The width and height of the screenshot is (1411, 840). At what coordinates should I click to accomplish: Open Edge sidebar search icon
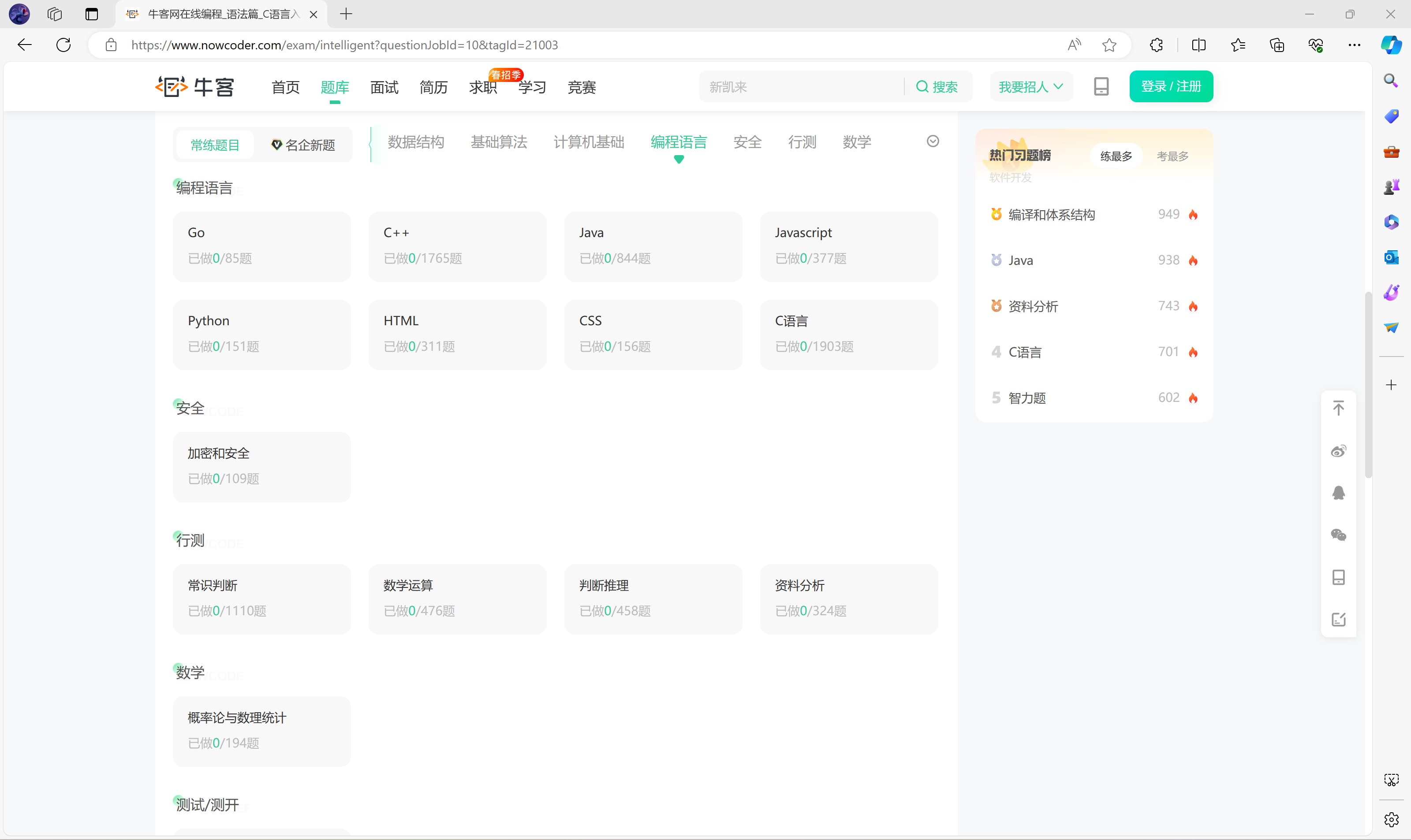(x=1391, y=80)
